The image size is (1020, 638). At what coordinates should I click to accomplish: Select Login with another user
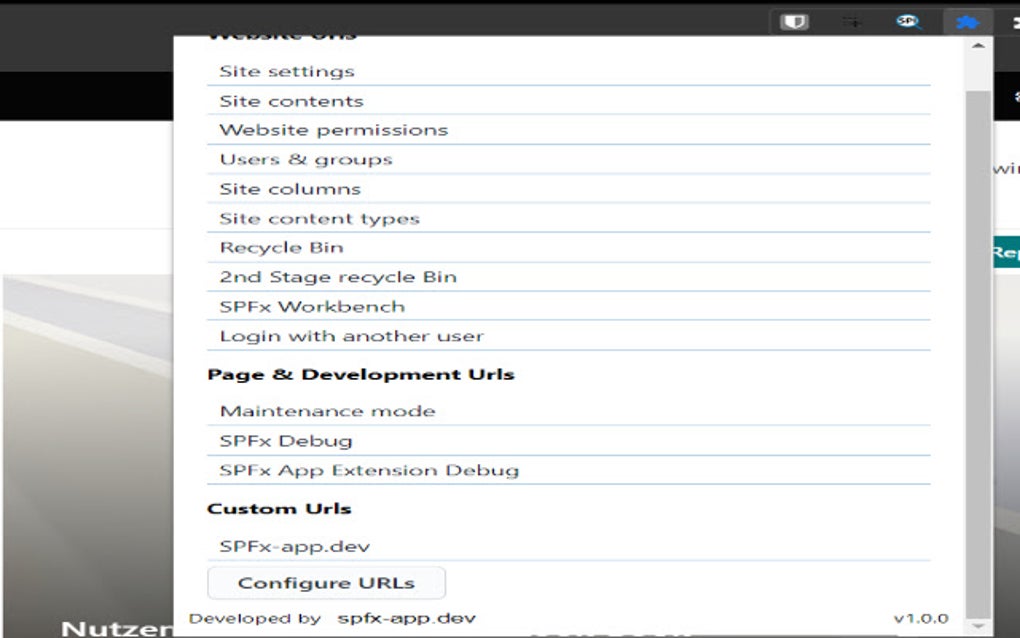click(351, 335)
